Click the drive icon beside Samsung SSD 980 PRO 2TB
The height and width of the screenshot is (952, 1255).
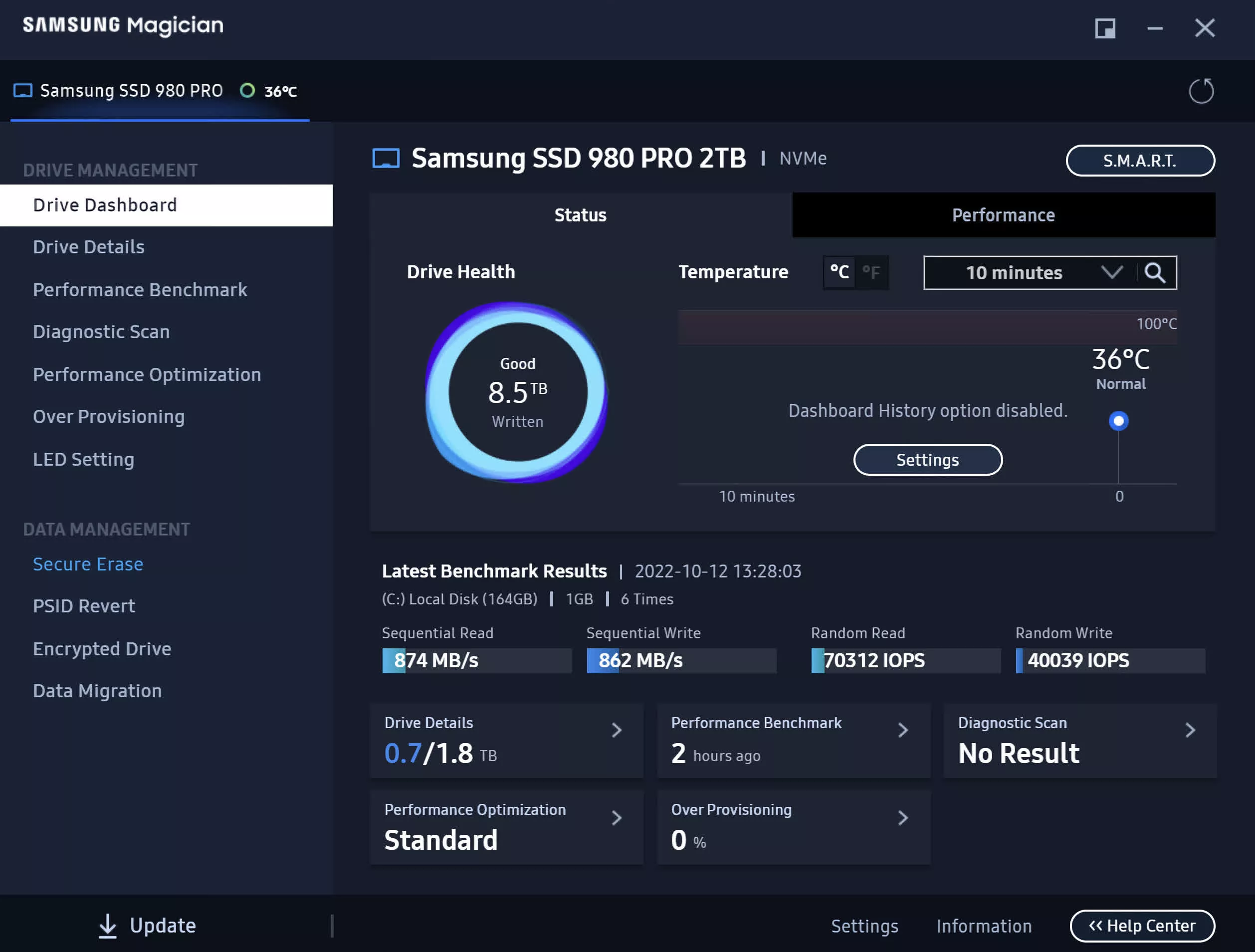click(386, 158)
